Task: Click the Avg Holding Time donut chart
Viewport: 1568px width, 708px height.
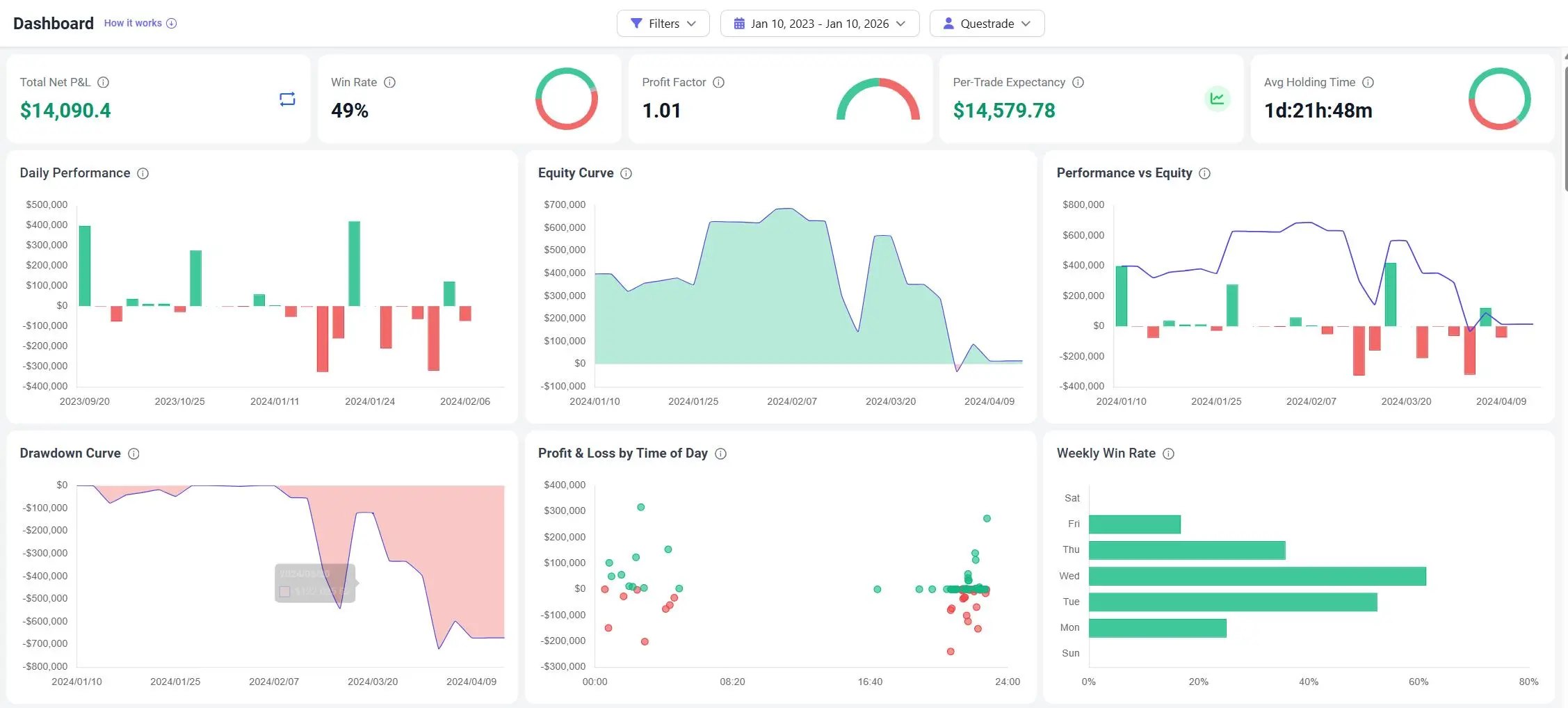Action: tap(1499, 99)
